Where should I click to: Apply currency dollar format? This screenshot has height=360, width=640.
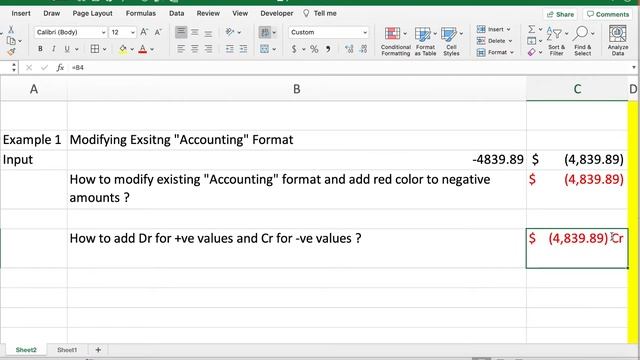(x=294, y=49)
